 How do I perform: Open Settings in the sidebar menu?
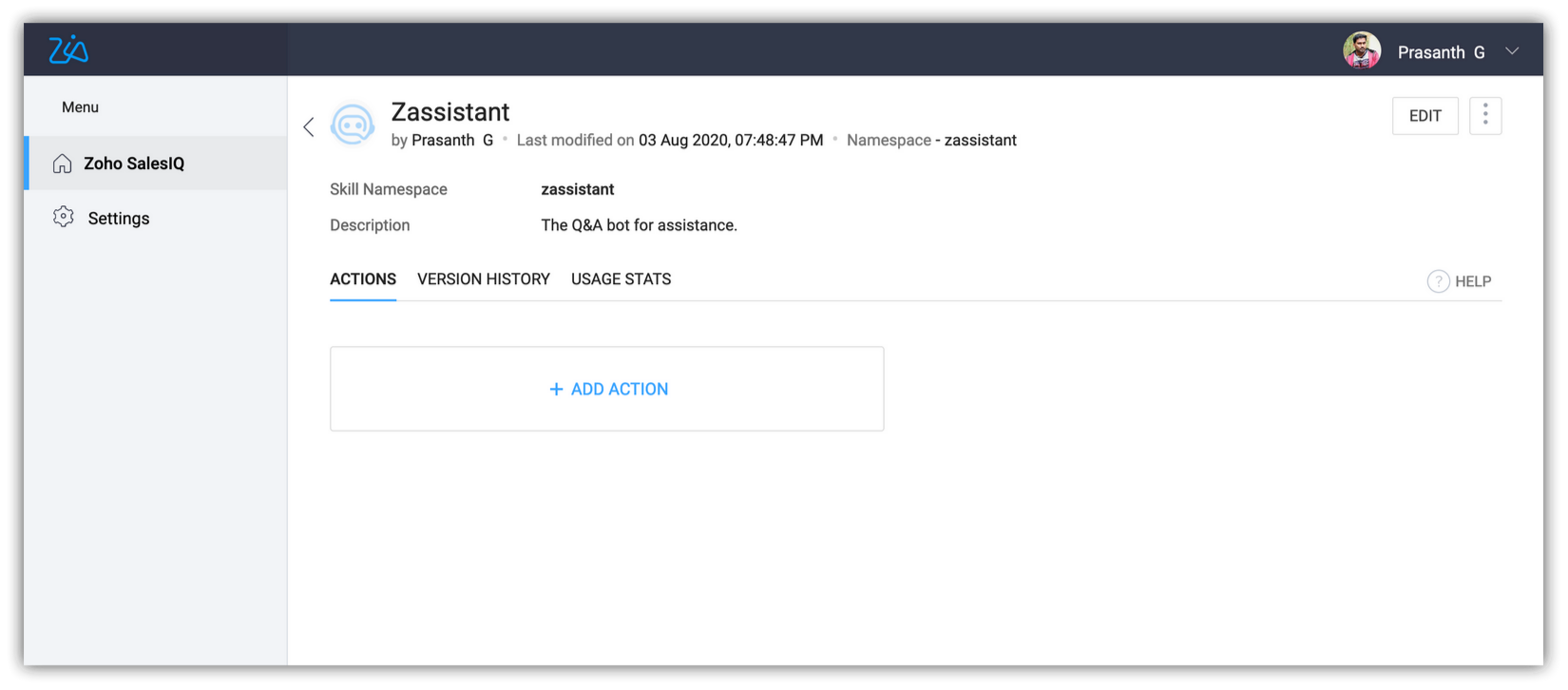pyautogui.click(x=119, y=219)
